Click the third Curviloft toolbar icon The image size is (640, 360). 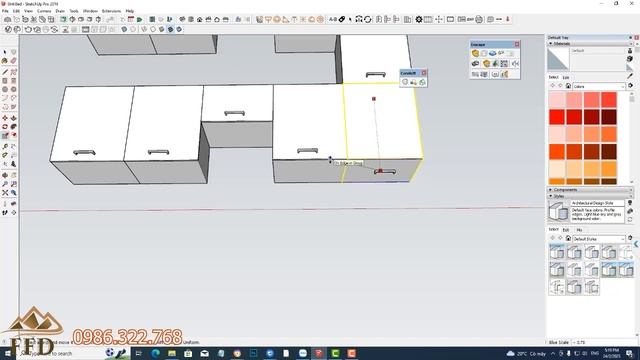[x=422, y=82]
